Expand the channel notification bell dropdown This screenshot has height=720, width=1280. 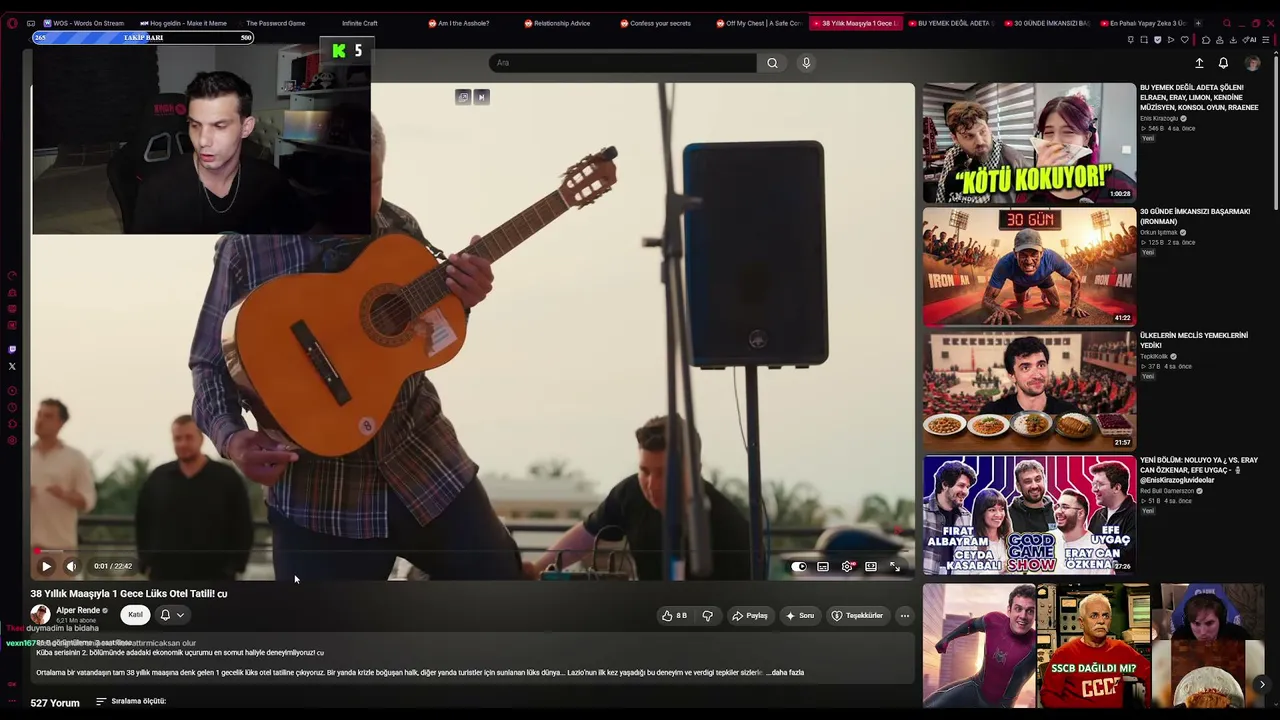pyautogui.click(x=172, y=615)
